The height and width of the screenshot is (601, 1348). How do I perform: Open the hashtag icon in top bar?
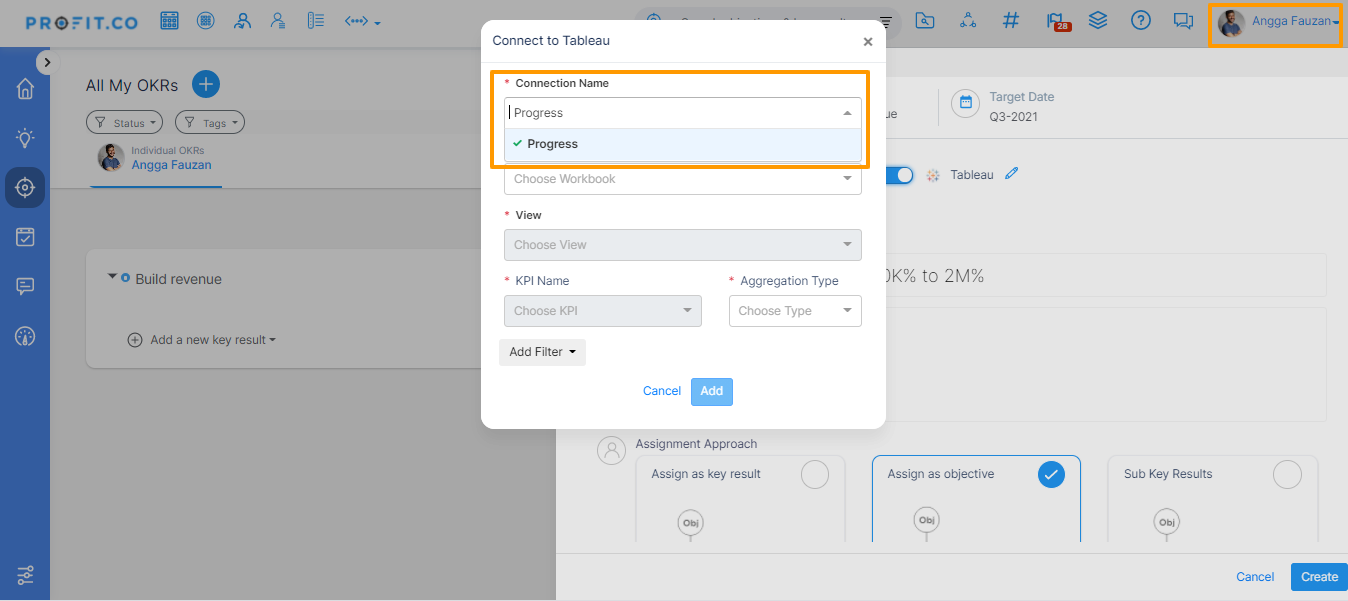[1011, 21]
